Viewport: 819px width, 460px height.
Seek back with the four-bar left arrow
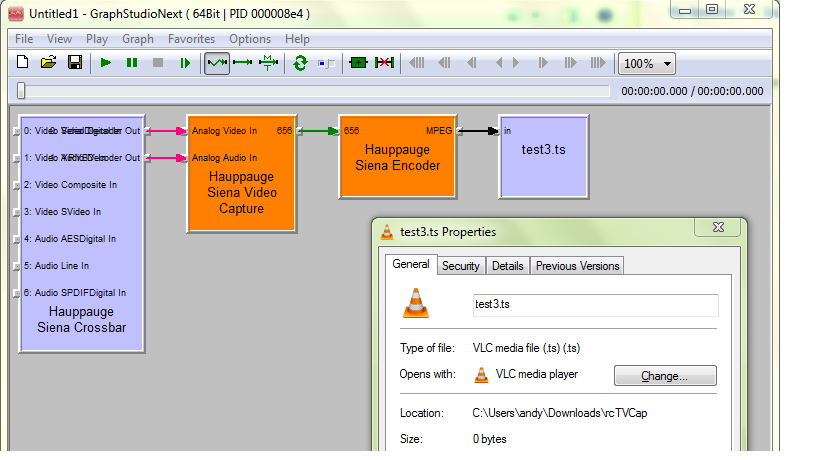[417, 63]
